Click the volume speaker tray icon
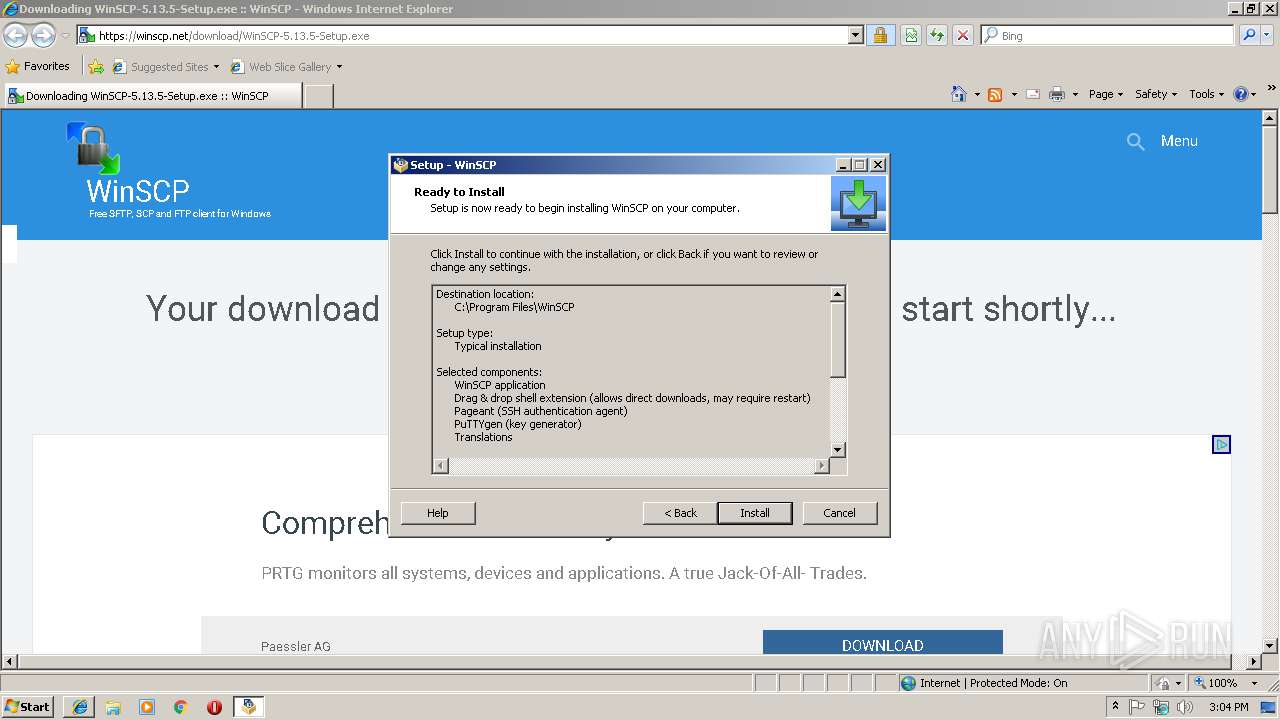Viewport: 1280px width, 720px height. pyautogui.click(x=1185, y=707)
